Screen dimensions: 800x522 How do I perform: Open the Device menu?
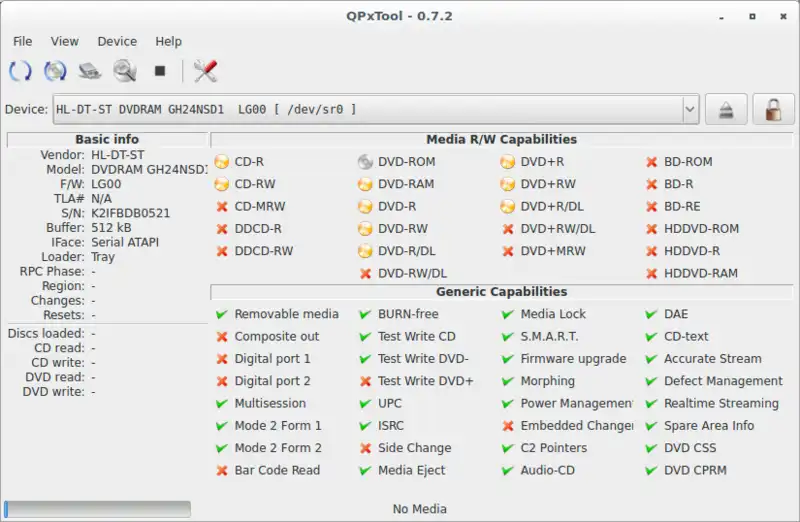117,41
